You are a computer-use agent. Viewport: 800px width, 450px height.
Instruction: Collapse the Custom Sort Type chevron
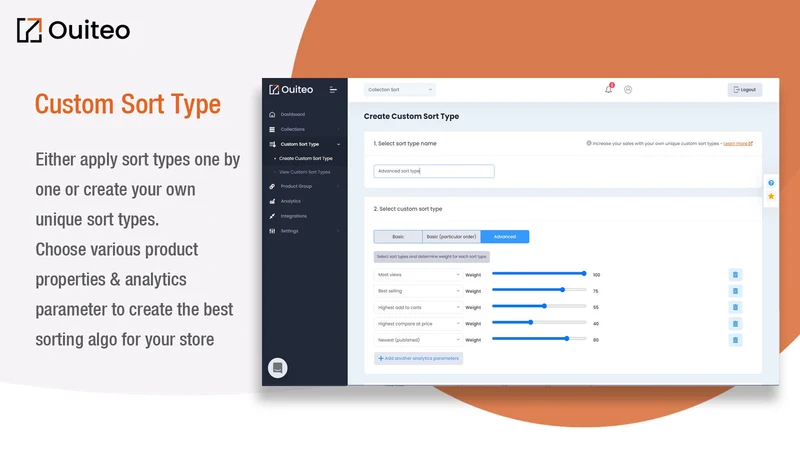(338, 144)
